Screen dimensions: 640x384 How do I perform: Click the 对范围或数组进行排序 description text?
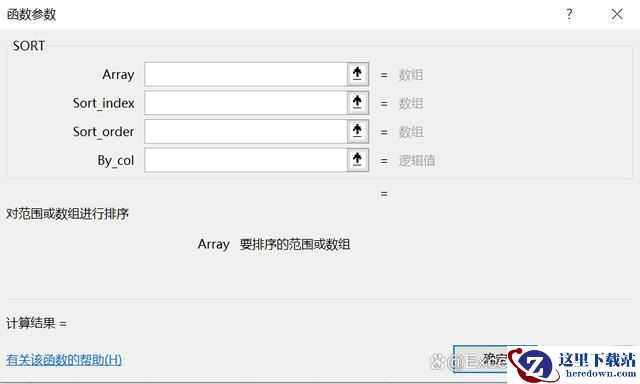click(x=67, y=213)
